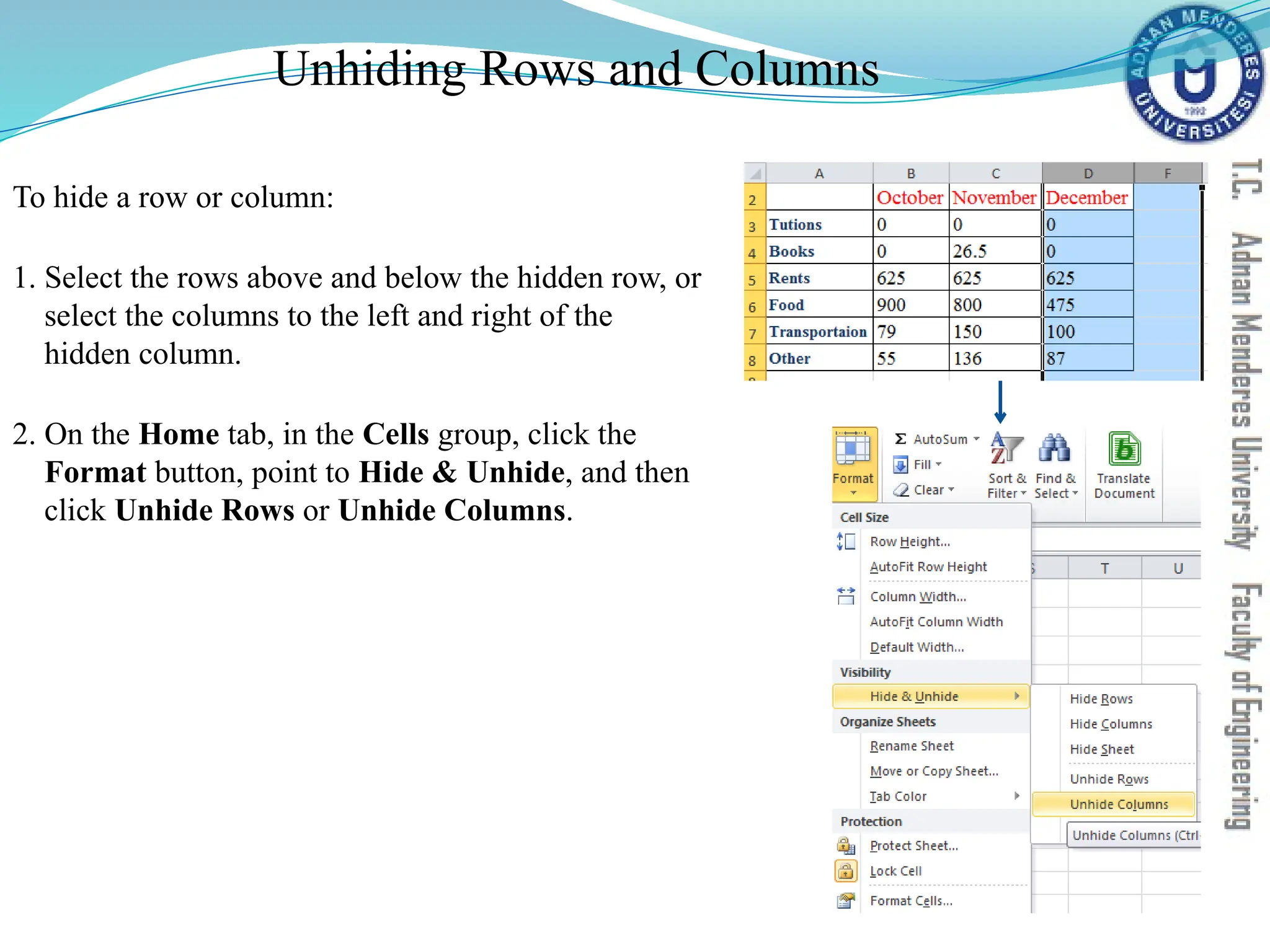Select column C header

[995, 173]
